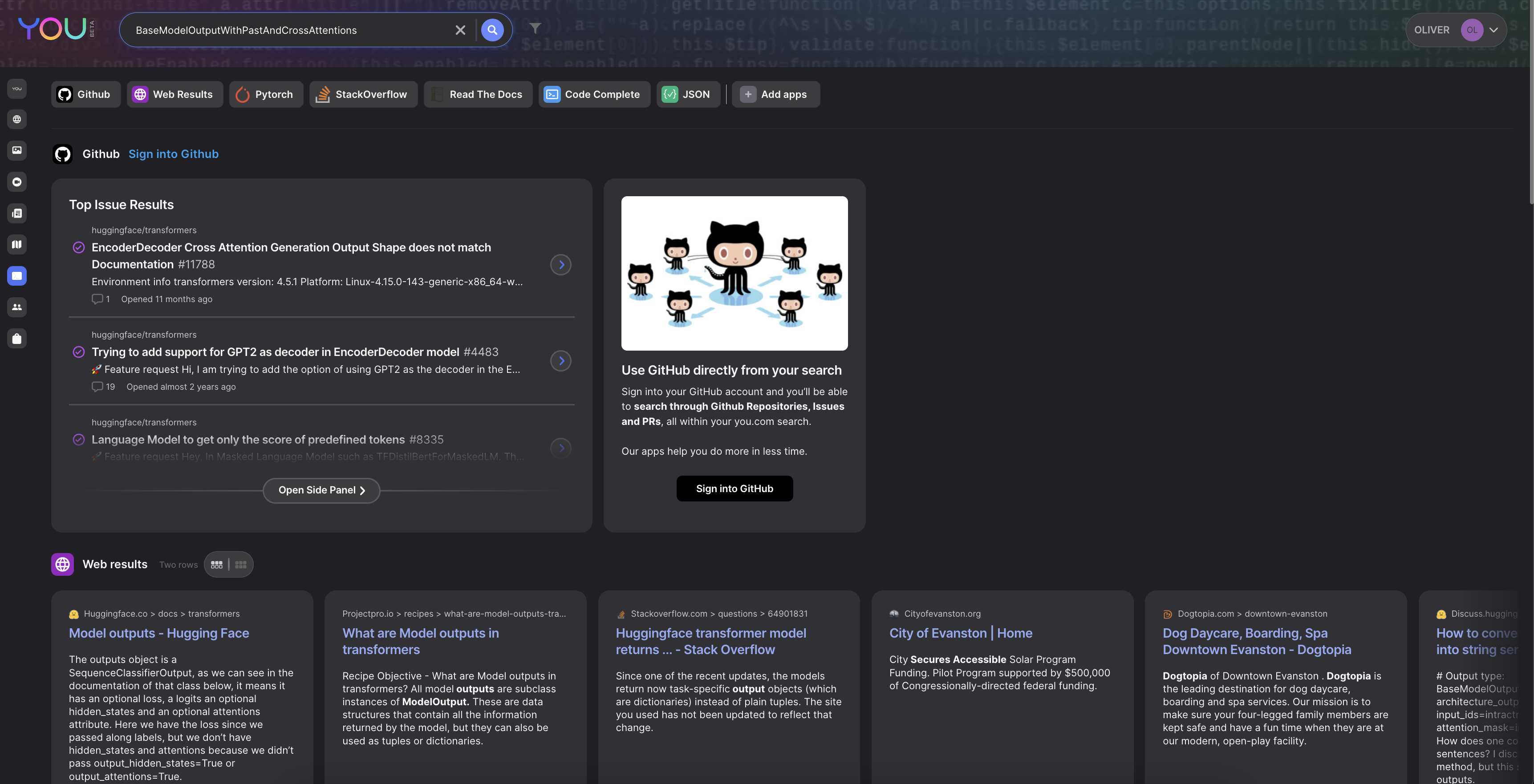Expand arrow for issue #4483
Viewport: 1534px width, 784px height.
point(561,361)
